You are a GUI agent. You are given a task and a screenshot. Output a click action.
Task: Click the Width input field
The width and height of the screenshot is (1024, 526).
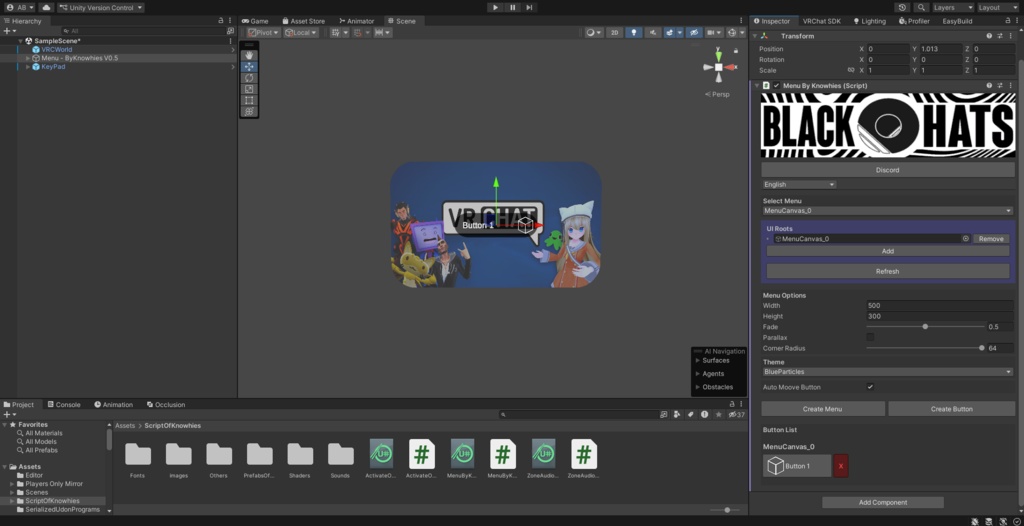click(x=940, y=306)
